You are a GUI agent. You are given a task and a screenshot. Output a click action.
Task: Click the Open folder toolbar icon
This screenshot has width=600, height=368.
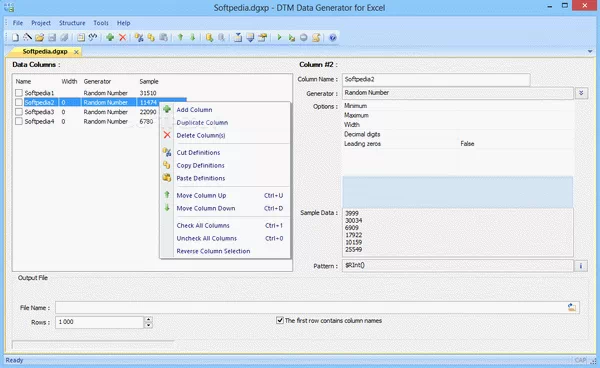click(39, 37)
